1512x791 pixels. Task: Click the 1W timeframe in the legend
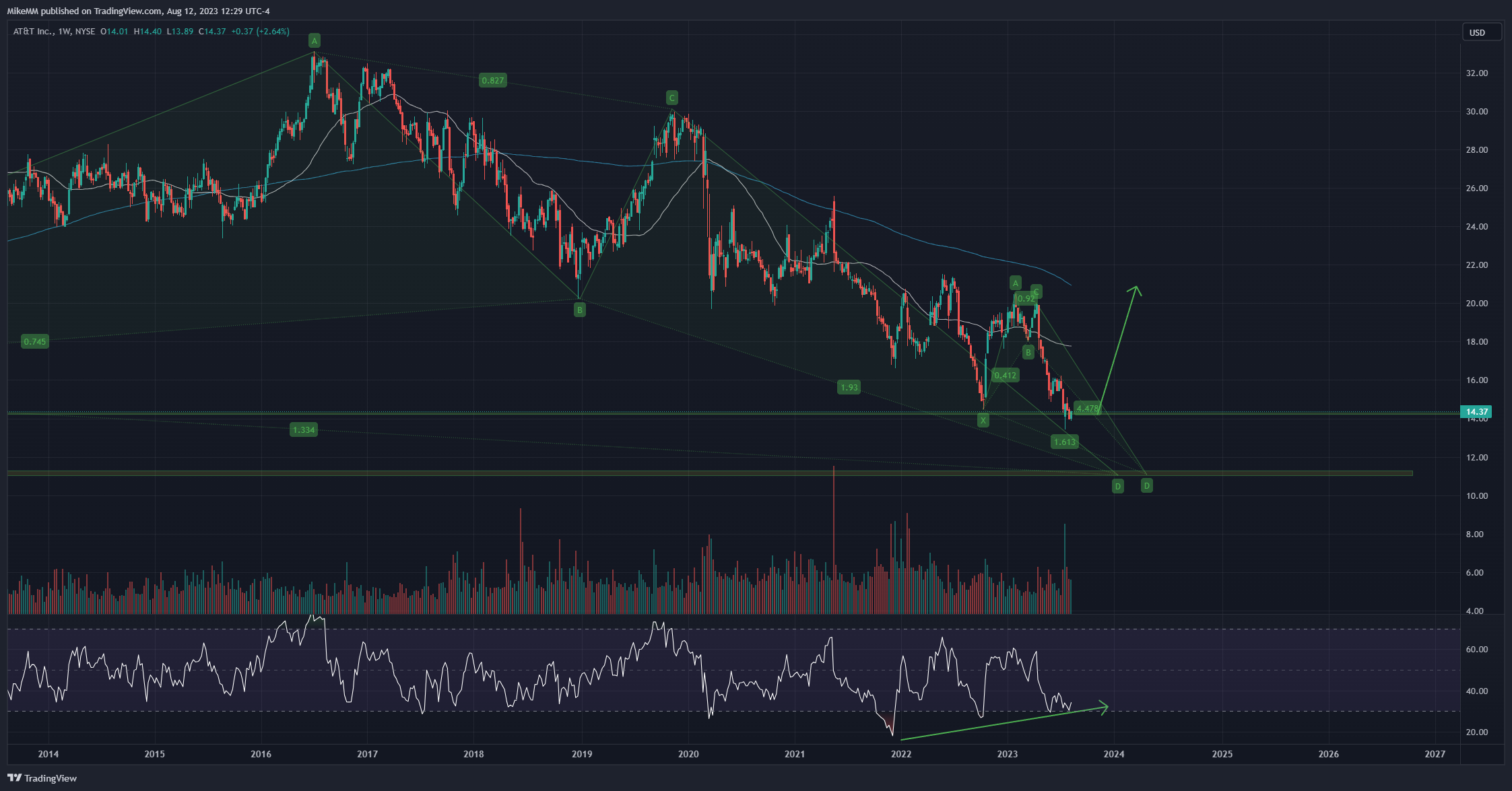65,32
